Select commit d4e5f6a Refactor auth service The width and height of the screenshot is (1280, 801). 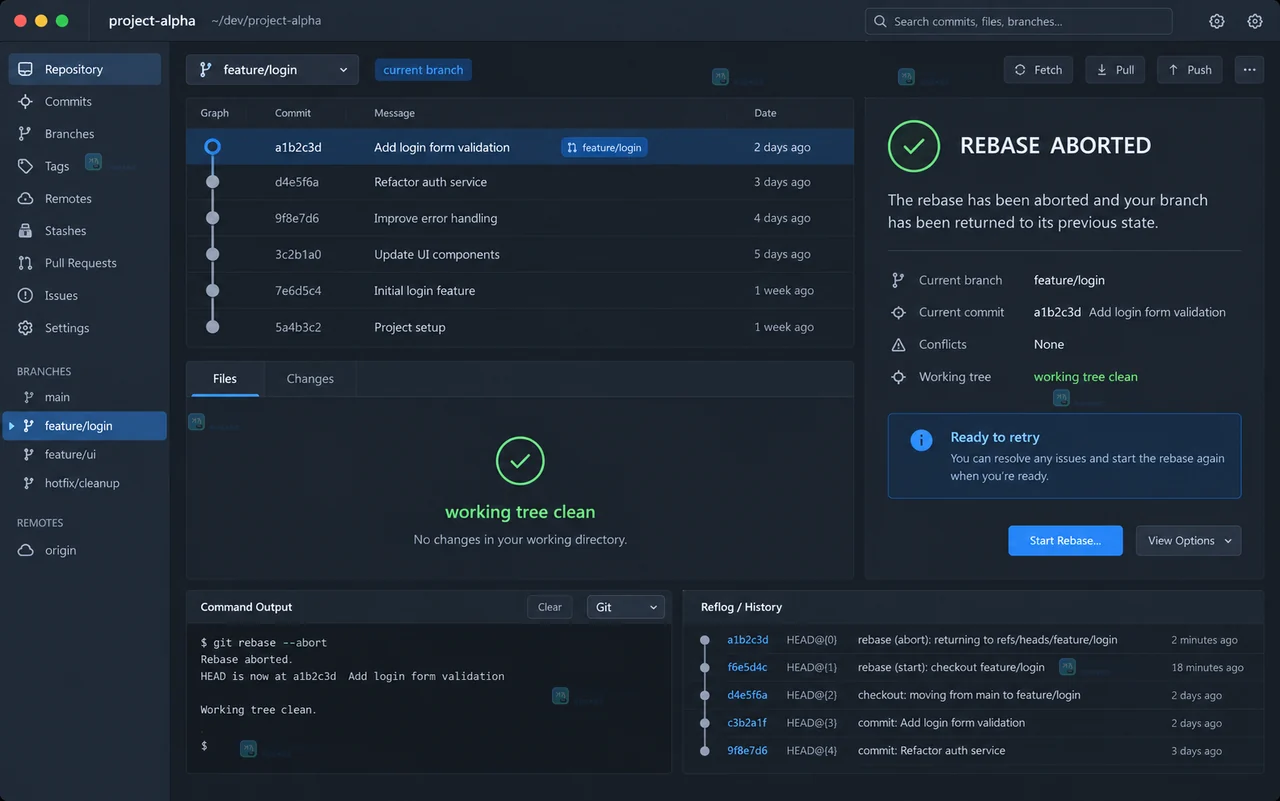[520, 182]
